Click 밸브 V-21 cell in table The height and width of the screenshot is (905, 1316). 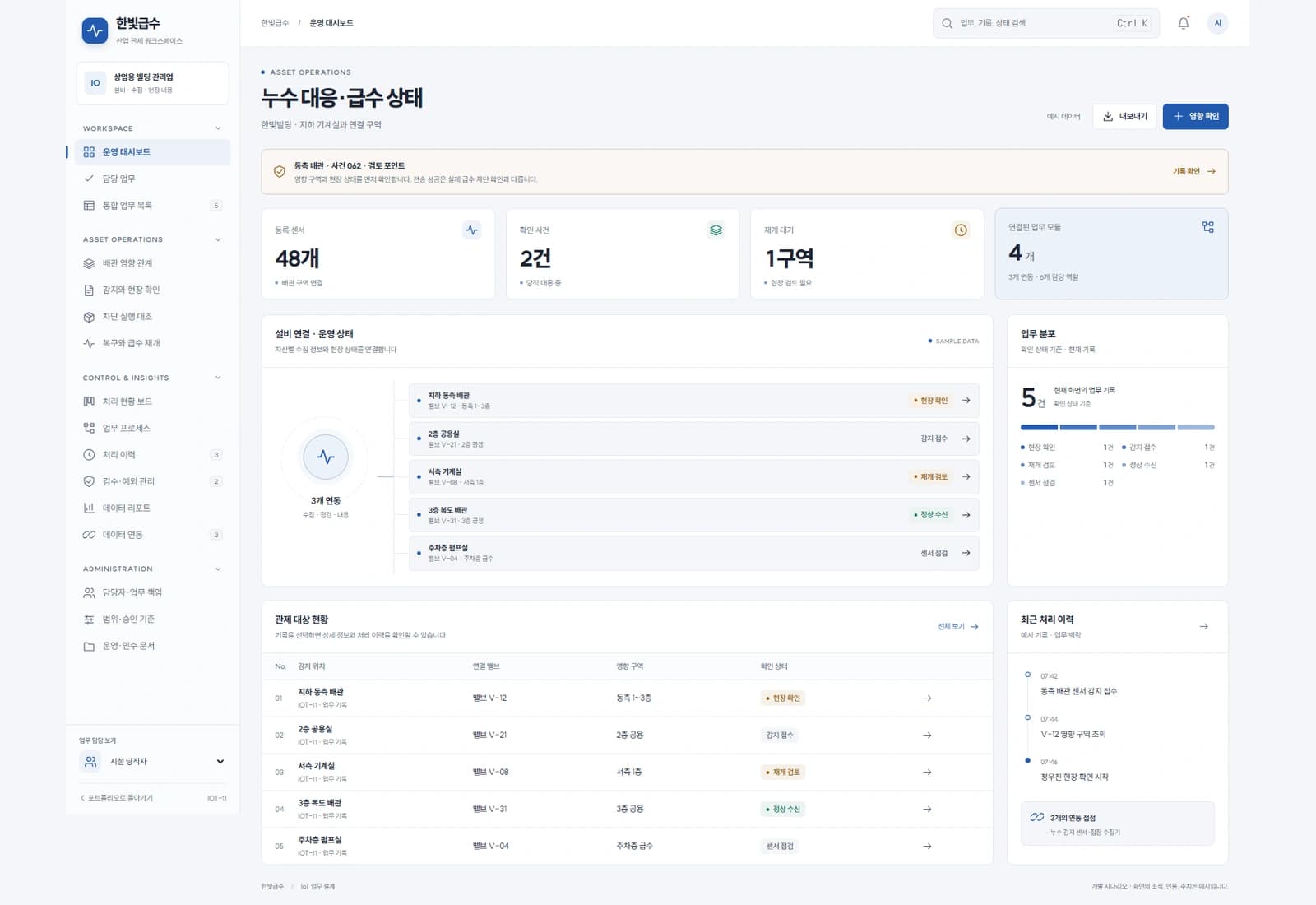point(489,736)
